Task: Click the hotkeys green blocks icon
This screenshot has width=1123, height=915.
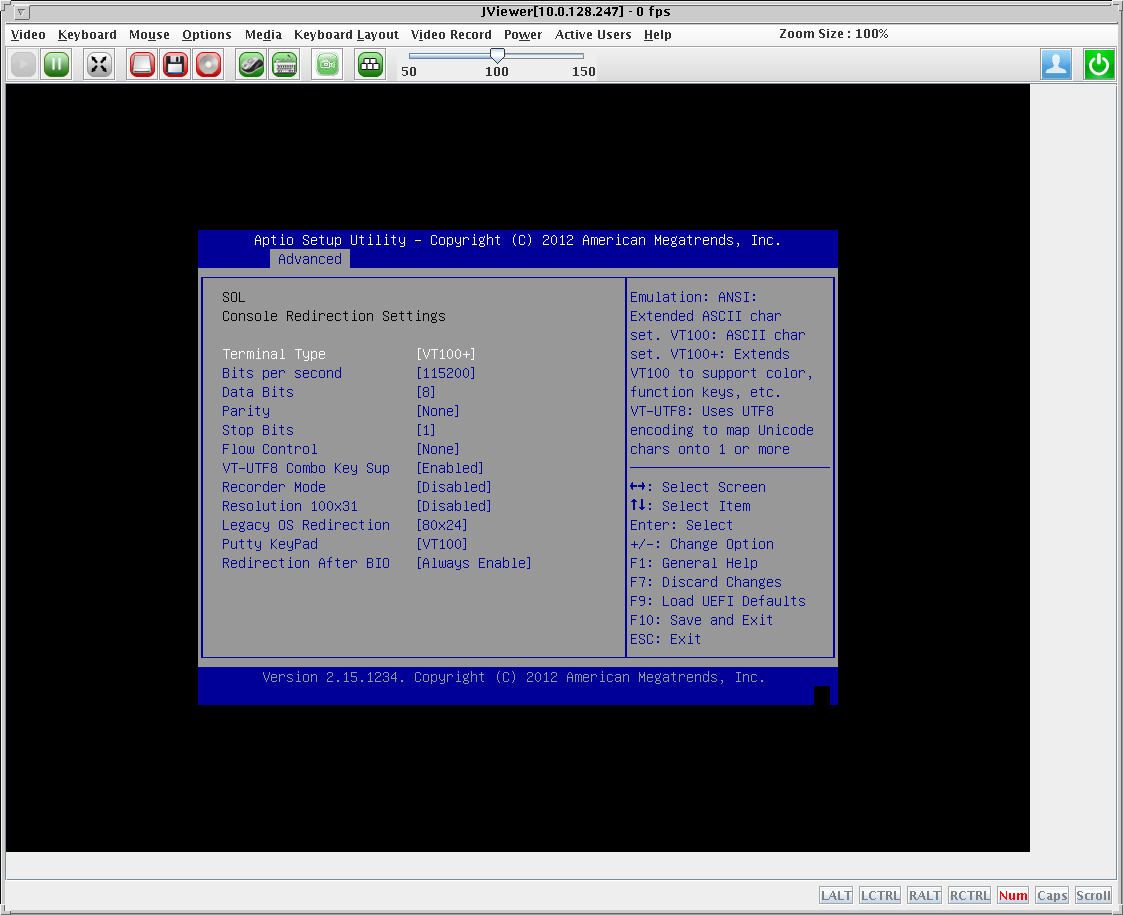Action: pyautogui.click(x=370, y=65)
